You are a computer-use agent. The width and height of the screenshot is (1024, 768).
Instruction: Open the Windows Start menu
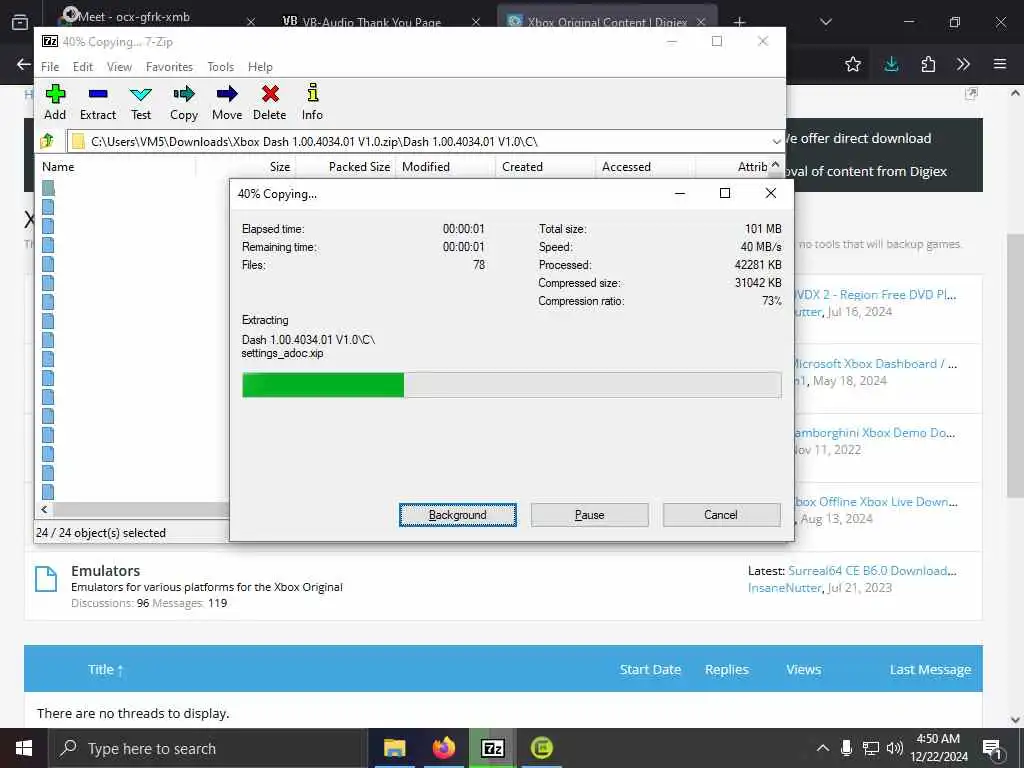24,748
